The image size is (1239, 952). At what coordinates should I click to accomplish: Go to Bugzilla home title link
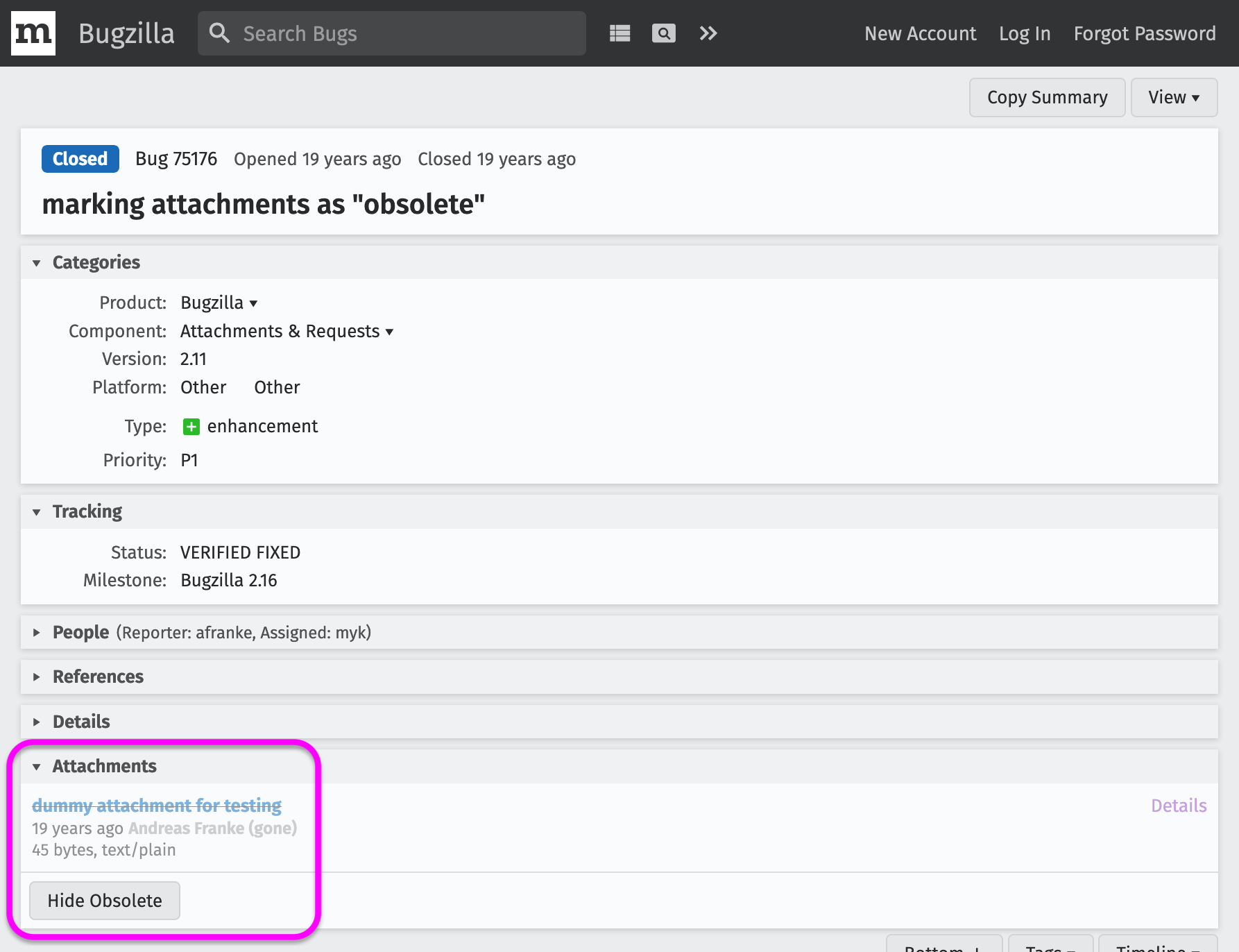click(x=126, y=33)
